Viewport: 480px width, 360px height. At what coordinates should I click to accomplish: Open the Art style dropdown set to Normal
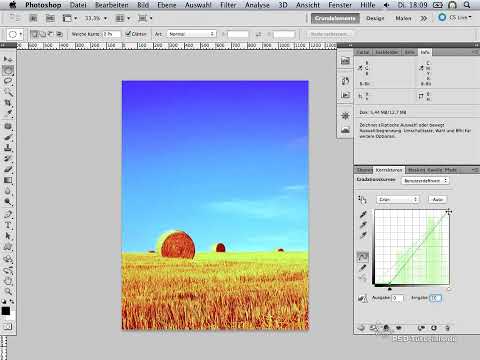(x=191, y=34)
